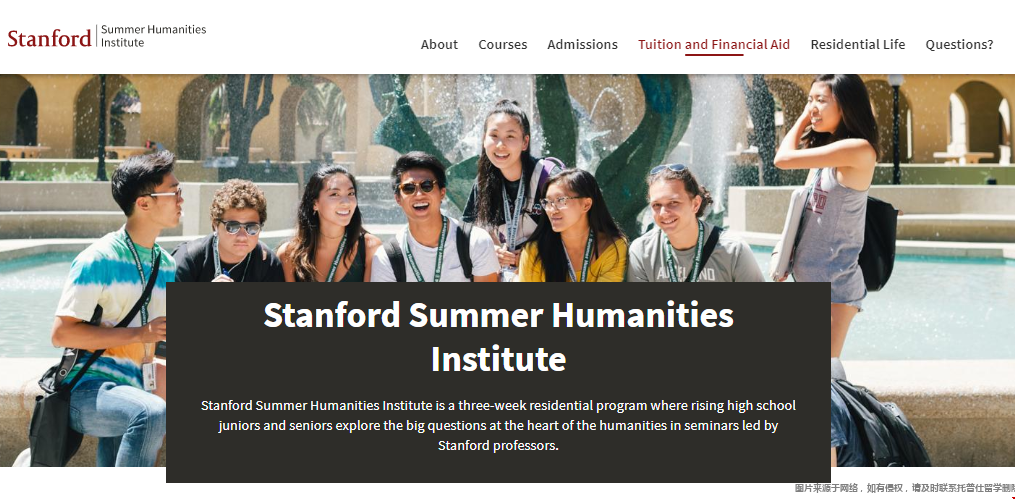Click the Stanford wordmark logo
1015x499 pixels.
[49, 38]
